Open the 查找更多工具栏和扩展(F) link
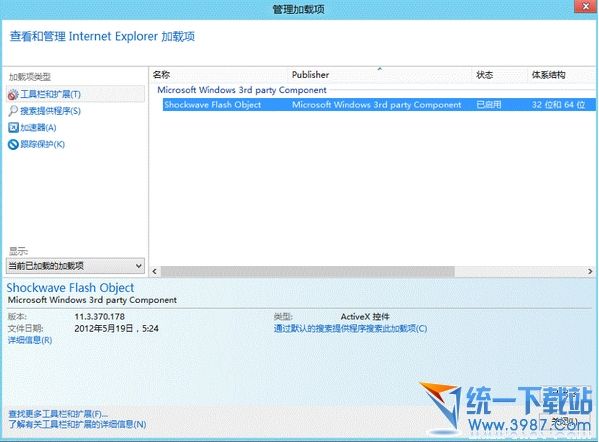This screenshot has width=599, height=442. 58,414
